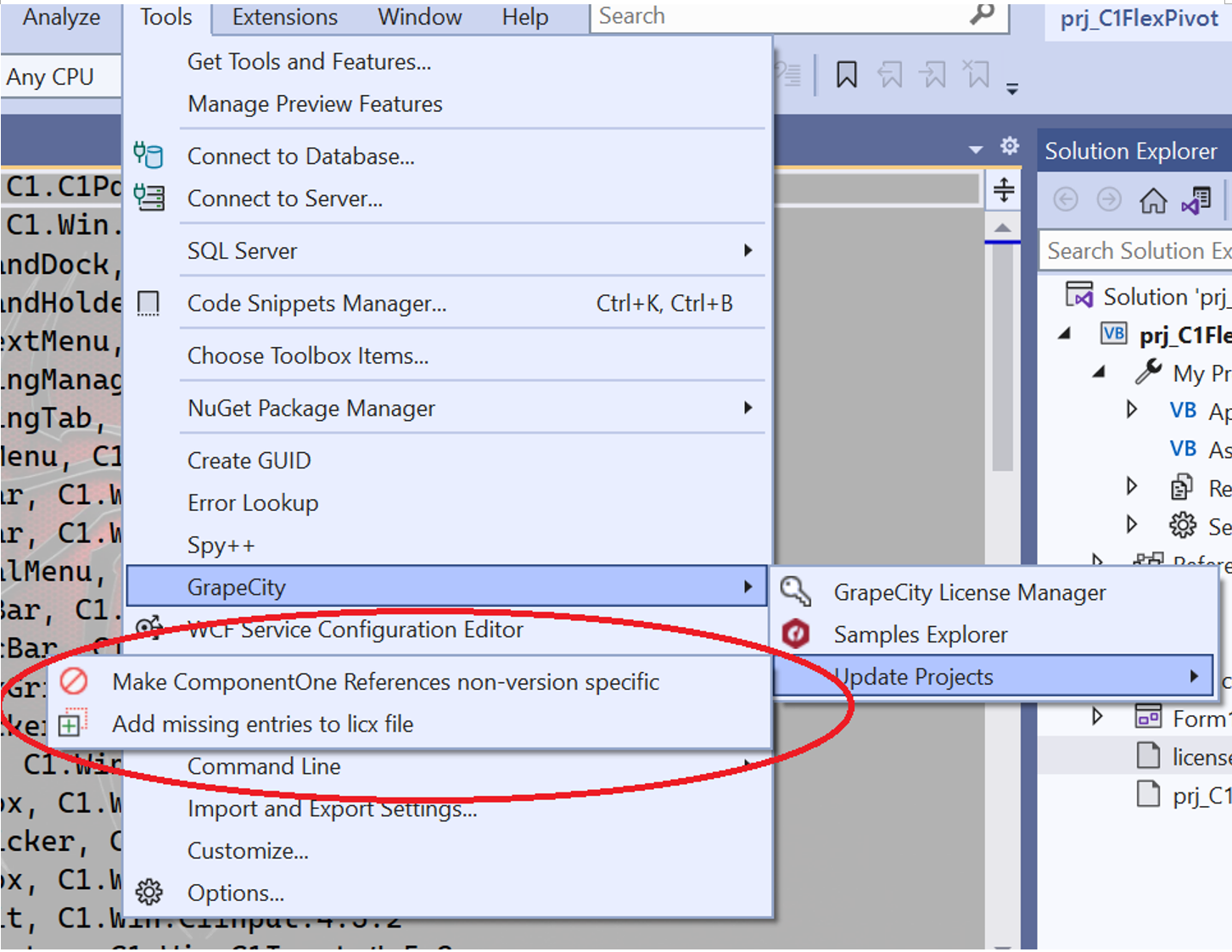
Task: Click the Solution Explorer Back button
Action: click(1066, 199)
